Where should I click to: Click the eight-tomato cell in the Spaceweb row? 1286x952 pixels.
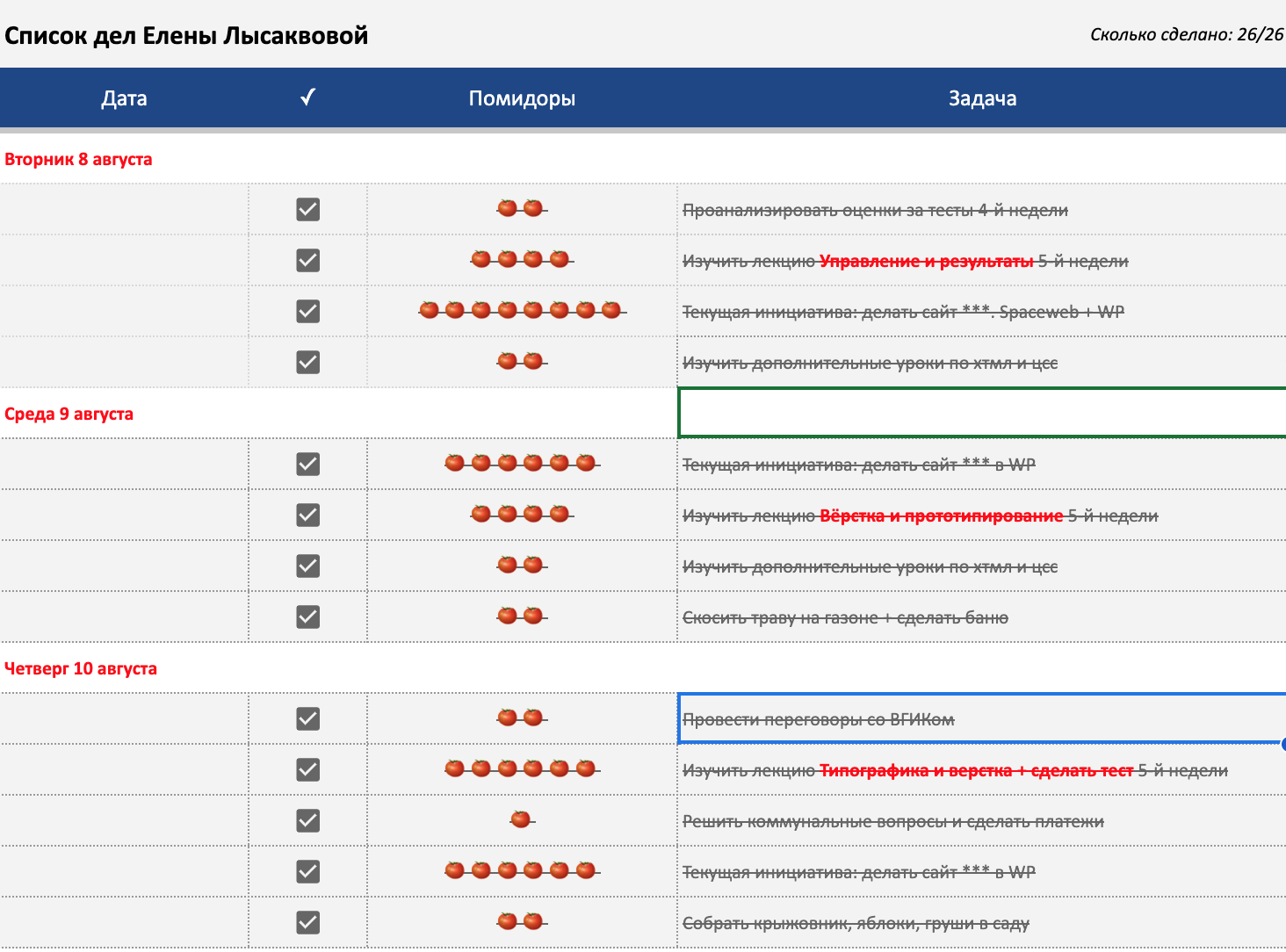click(521, 310)
